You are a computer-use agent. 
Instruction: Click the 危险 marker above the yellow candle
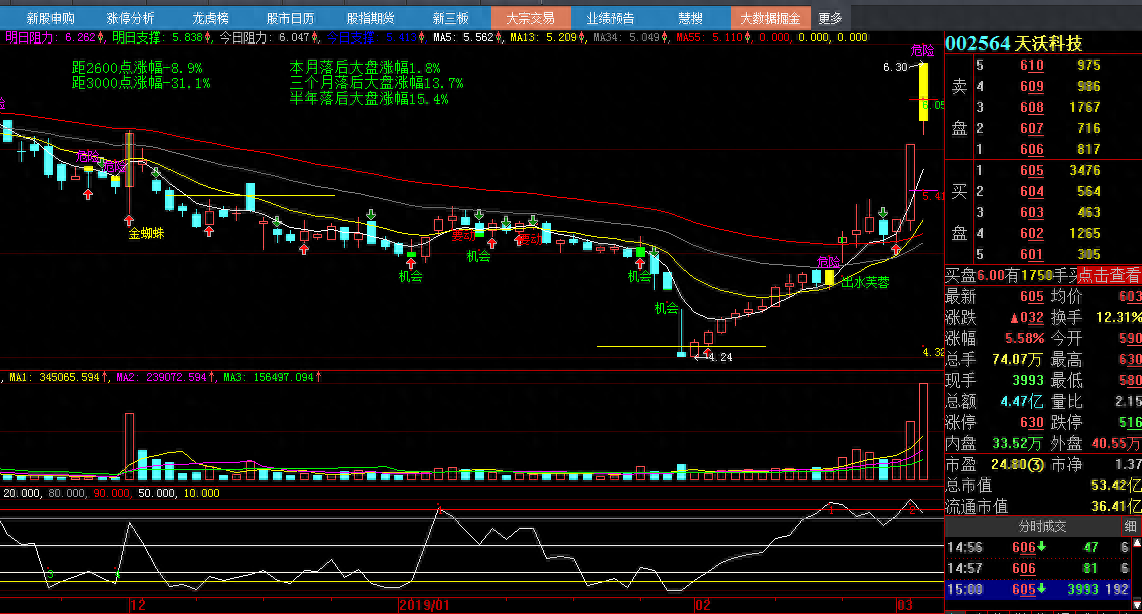click(923, 49)
